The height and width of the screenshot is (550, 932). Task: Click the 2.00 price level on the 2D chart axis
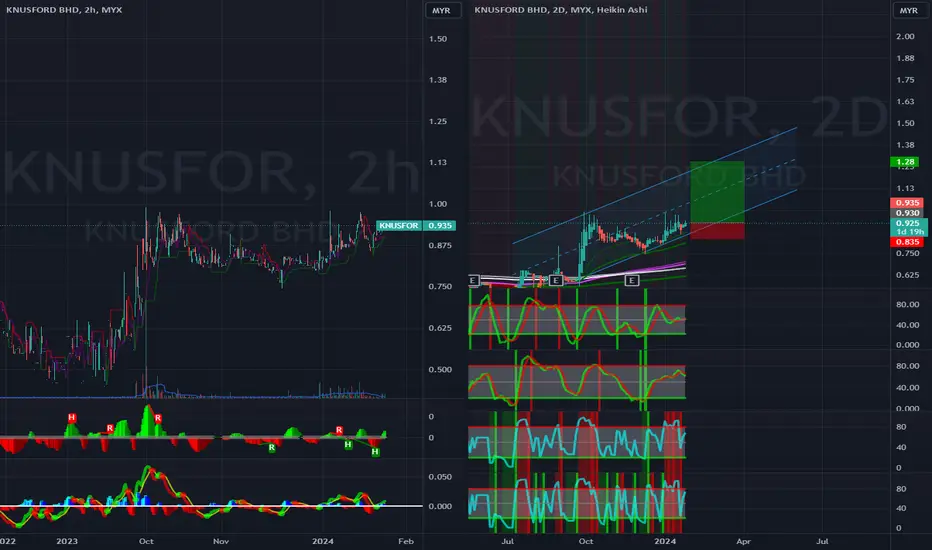pyautogui.click(x=905, y=36)
